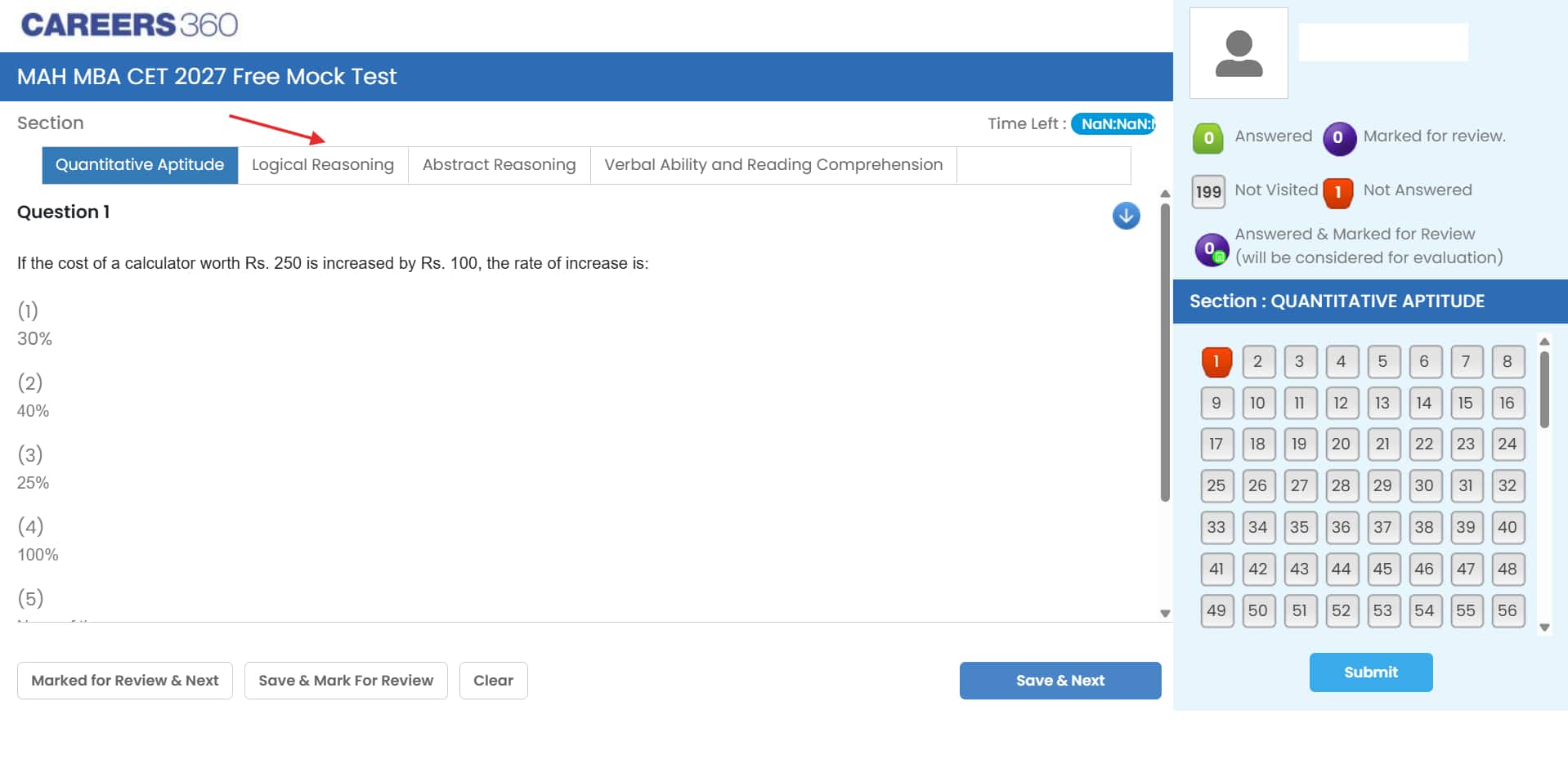
Task: Go to question 20 in the palette
Action: pyautogui.click(x=1341, y=444)
